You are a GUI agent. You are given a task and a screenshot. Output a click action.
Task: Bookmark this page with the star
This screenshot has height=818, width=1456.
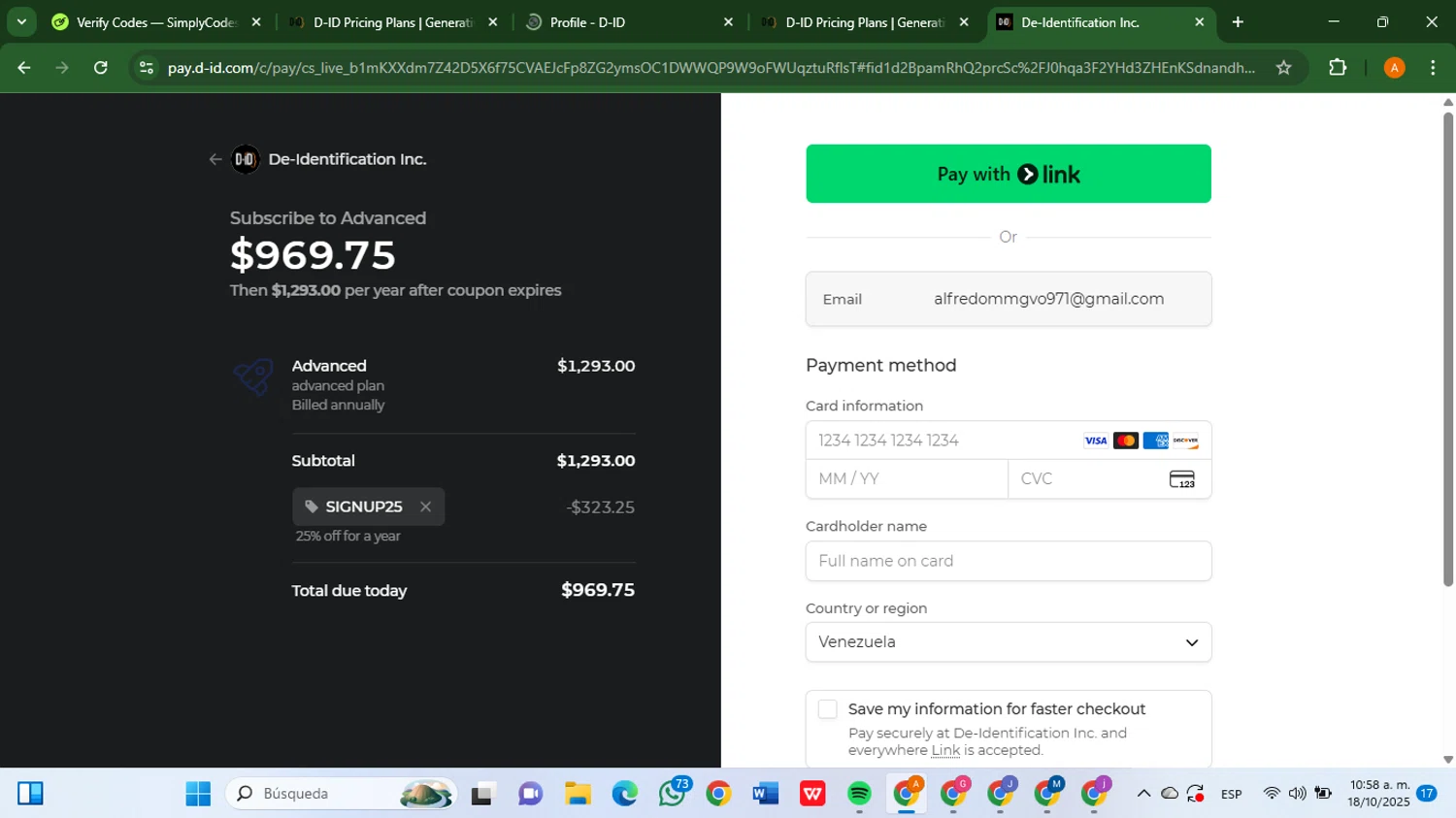pyautogui.click(x=1283, y=68)
